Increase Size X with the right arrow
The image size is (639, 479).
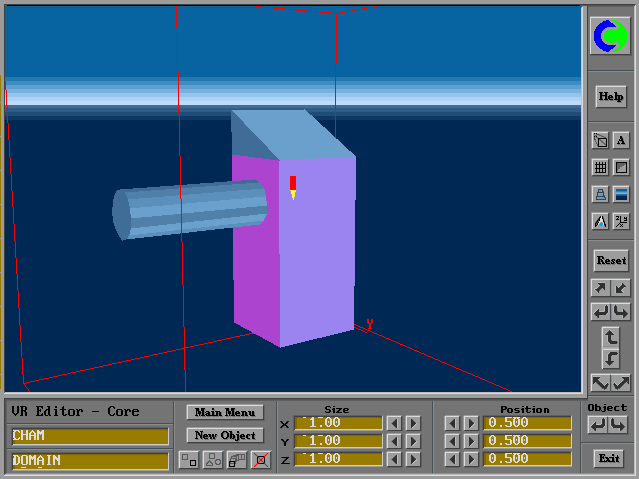pos(413,423)
